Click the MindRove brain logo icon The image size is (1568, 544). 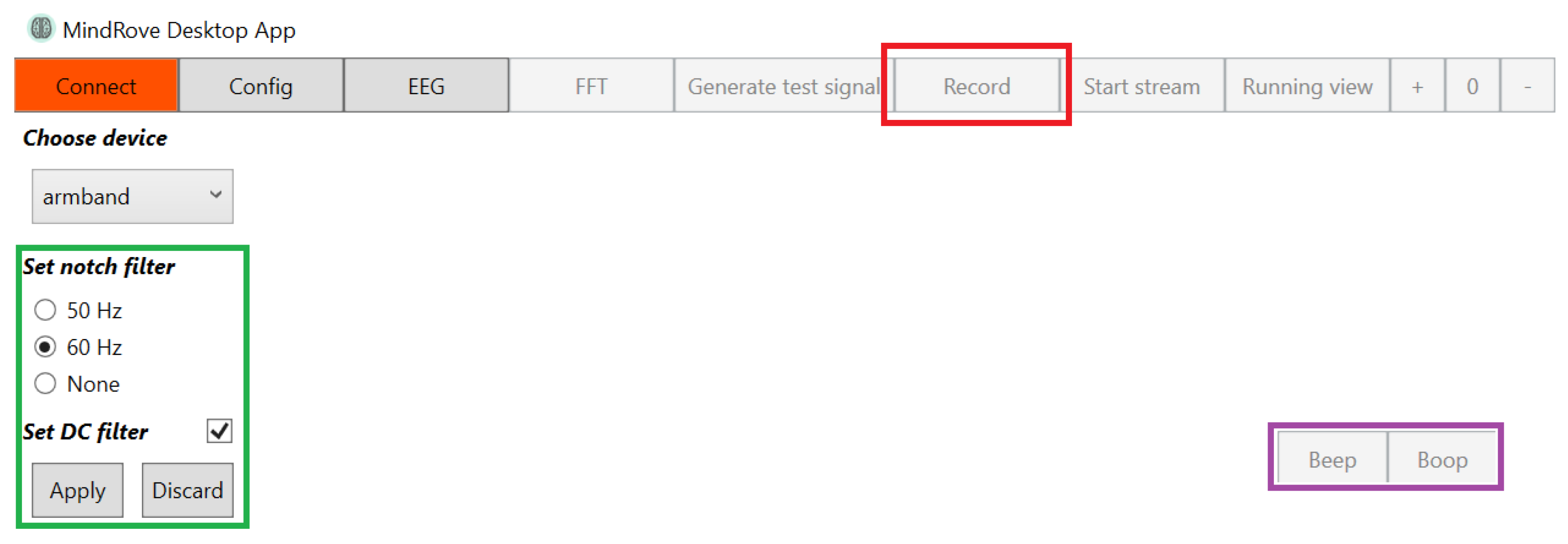(41, 29)
